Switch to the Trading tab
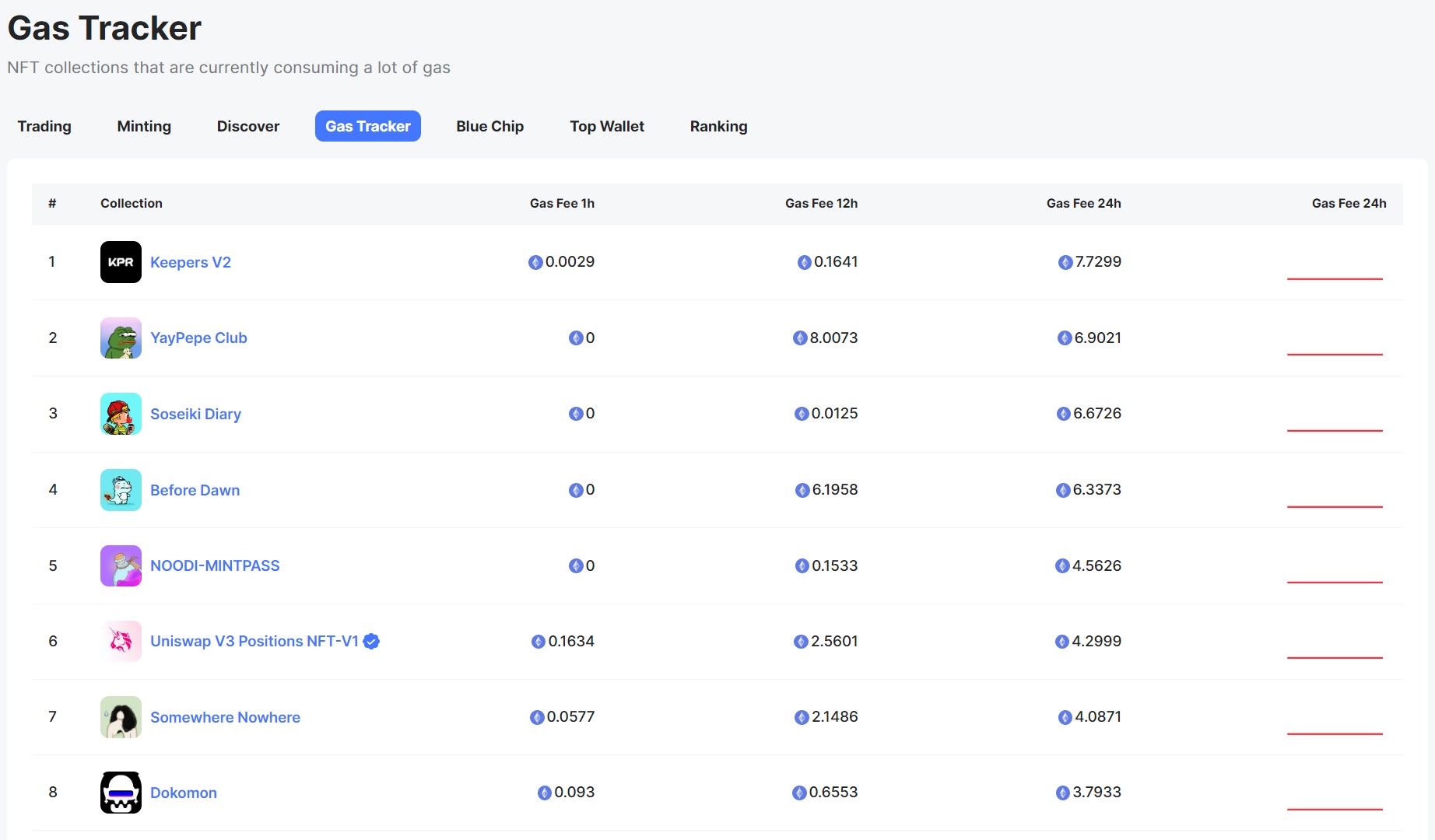Image resolution: width=1435 pixels, height=840 pixels. point(44,126)
